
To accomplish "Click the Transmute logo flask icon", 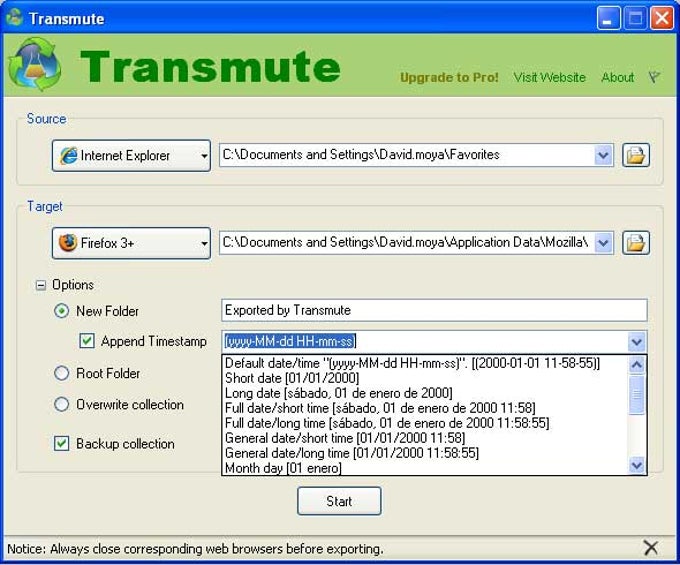I will [35, 65].
